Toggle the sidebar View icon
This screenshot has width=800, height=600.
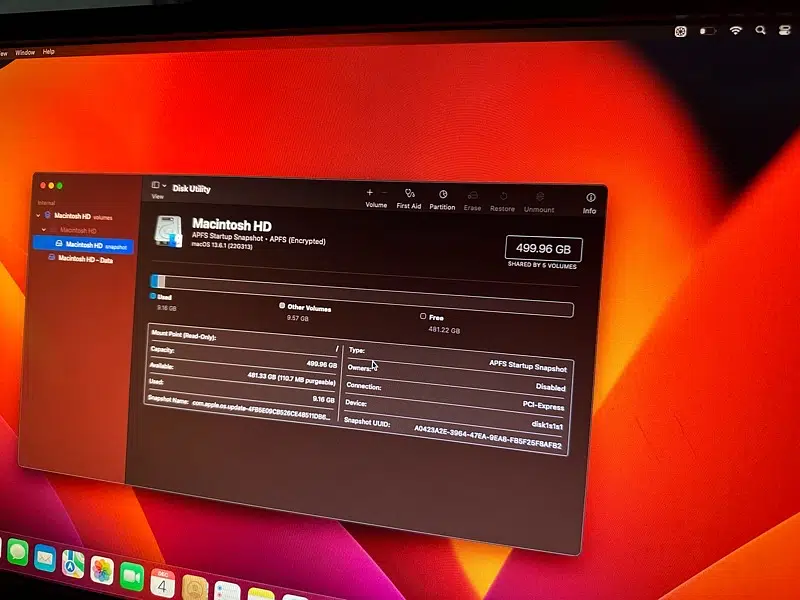[x=156, y=185]
